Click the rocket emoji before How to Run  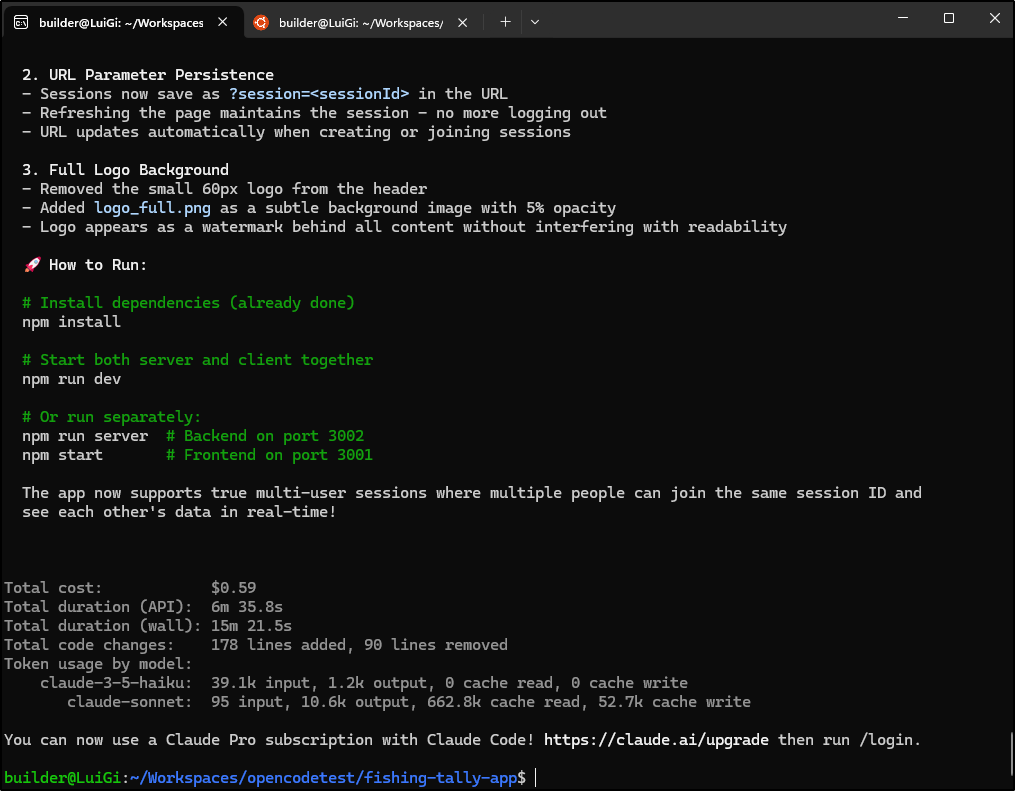32,265
